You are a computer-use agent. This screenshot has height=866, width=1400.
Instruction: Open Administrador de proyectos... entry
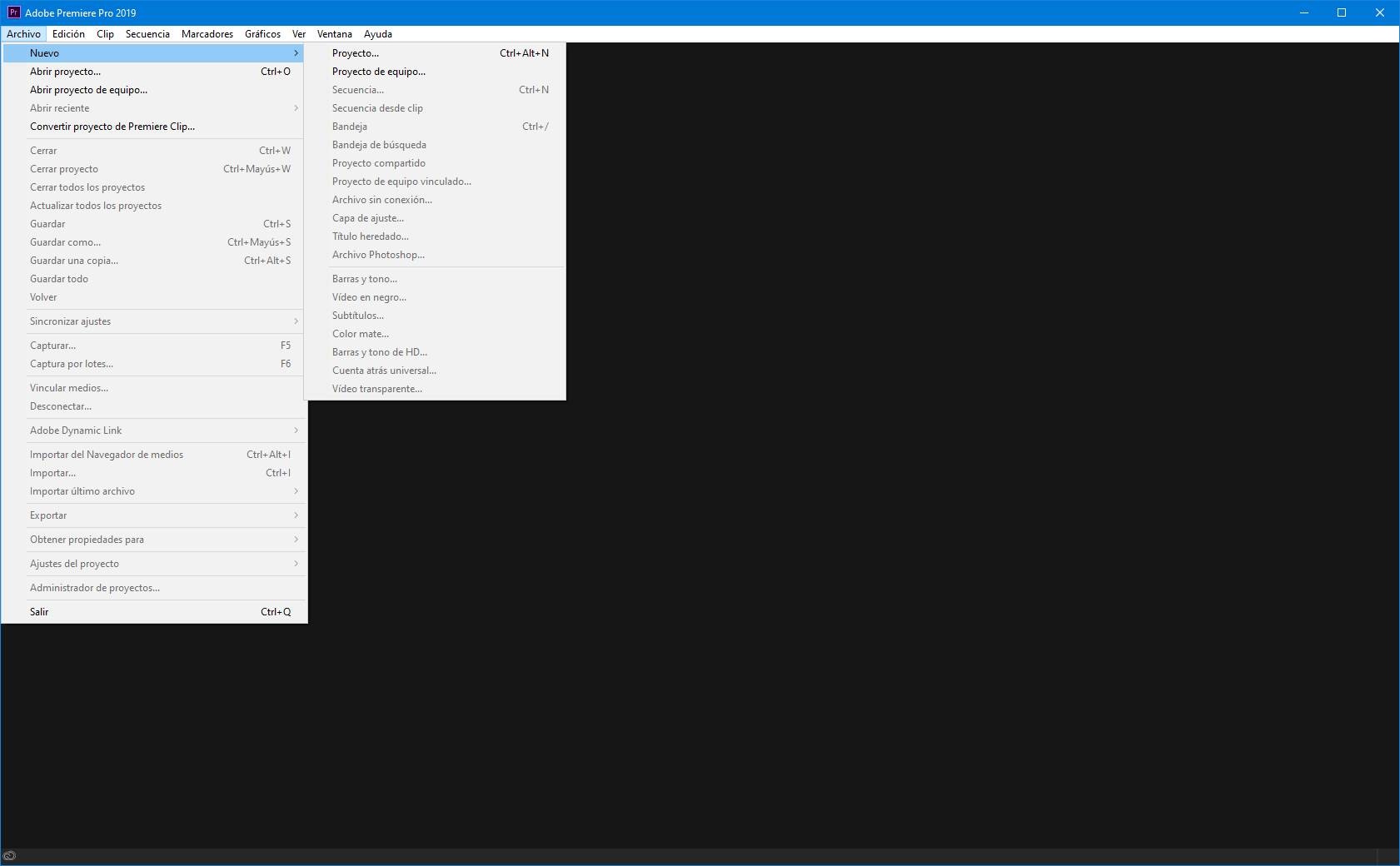coord(155,588)
